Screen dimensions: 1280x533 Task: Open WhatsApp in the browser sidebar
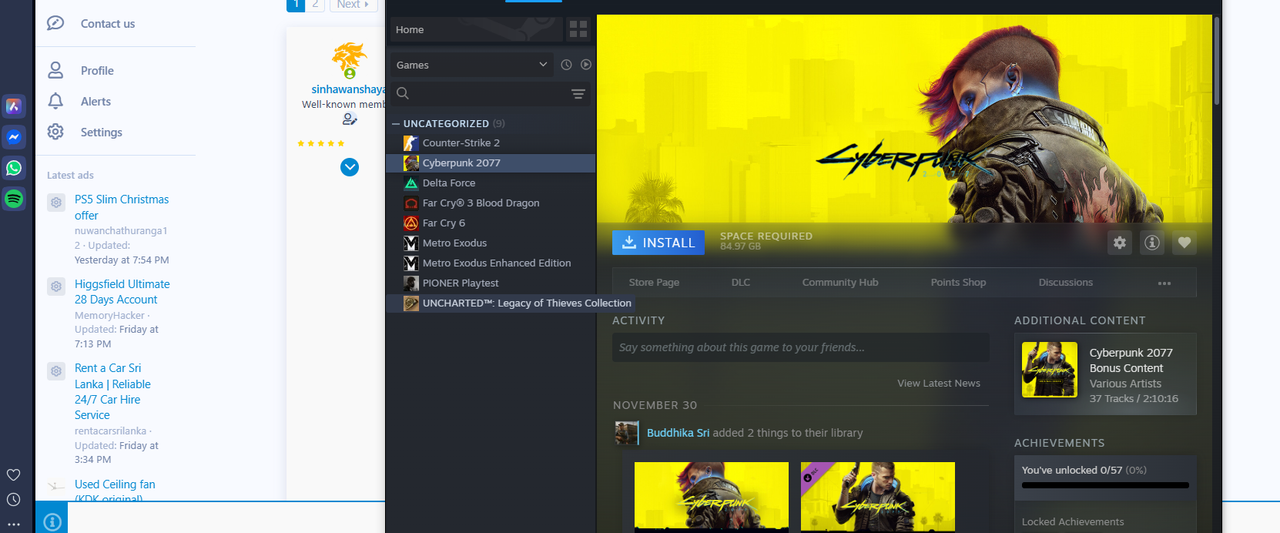click(14, 168)
